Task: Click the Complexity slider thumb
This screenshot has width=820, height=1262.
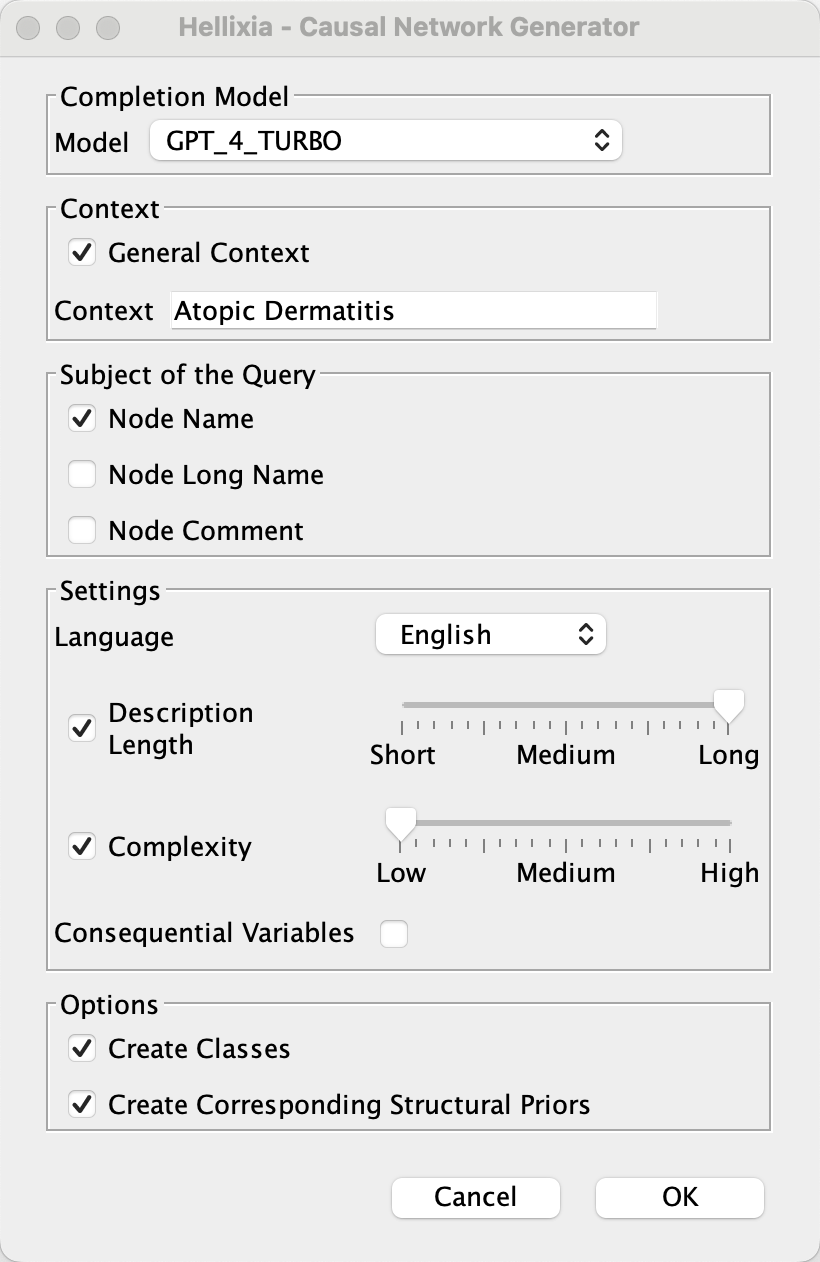Action: coord(401,825)
